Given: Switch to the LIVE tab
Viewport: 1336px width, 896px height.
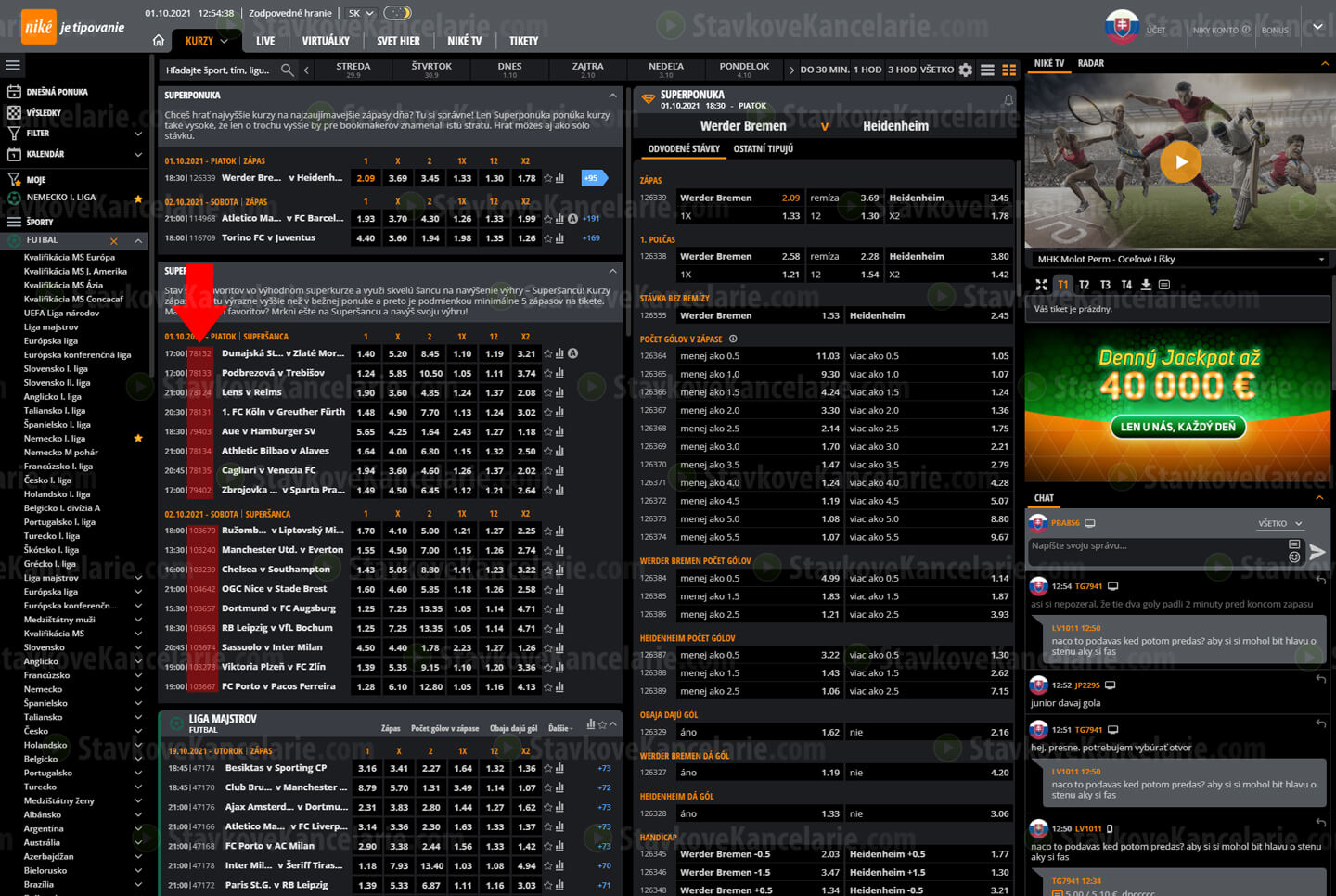Looking at the screenshot, I should coord(265,41).
